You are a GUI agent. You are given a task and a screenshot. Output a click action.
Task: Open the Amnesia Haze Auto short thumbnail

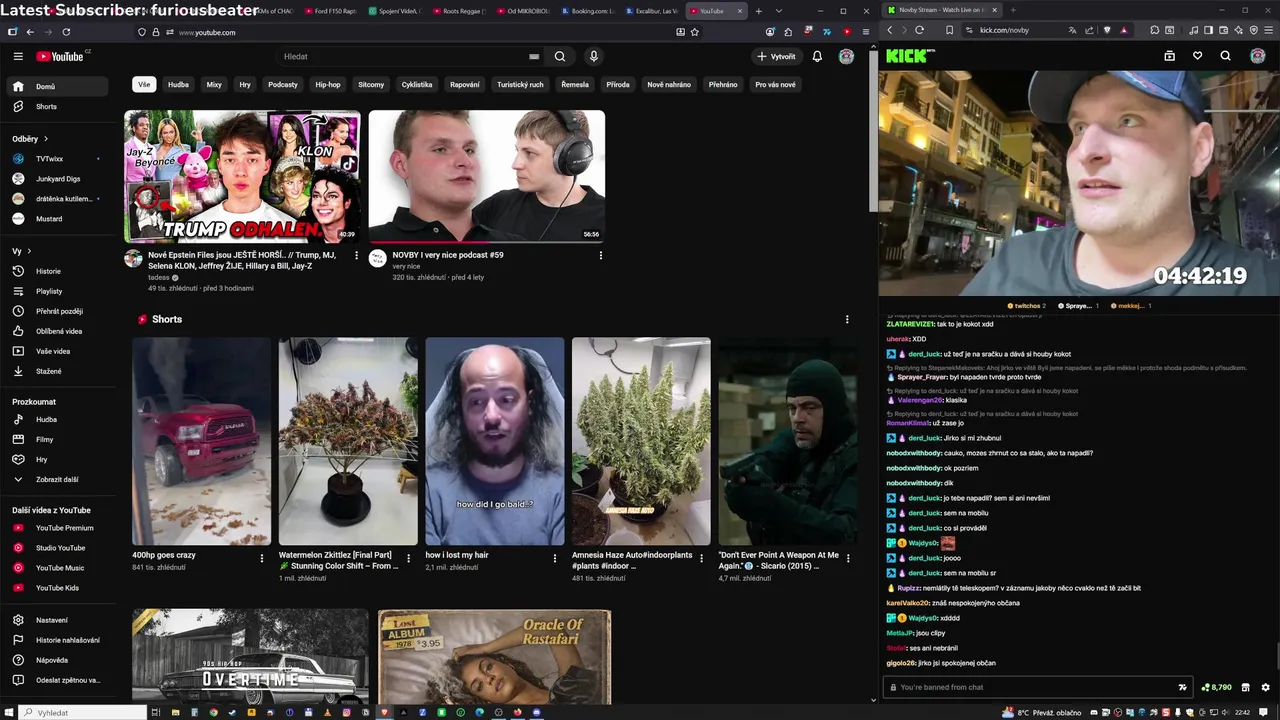[641, 441]
